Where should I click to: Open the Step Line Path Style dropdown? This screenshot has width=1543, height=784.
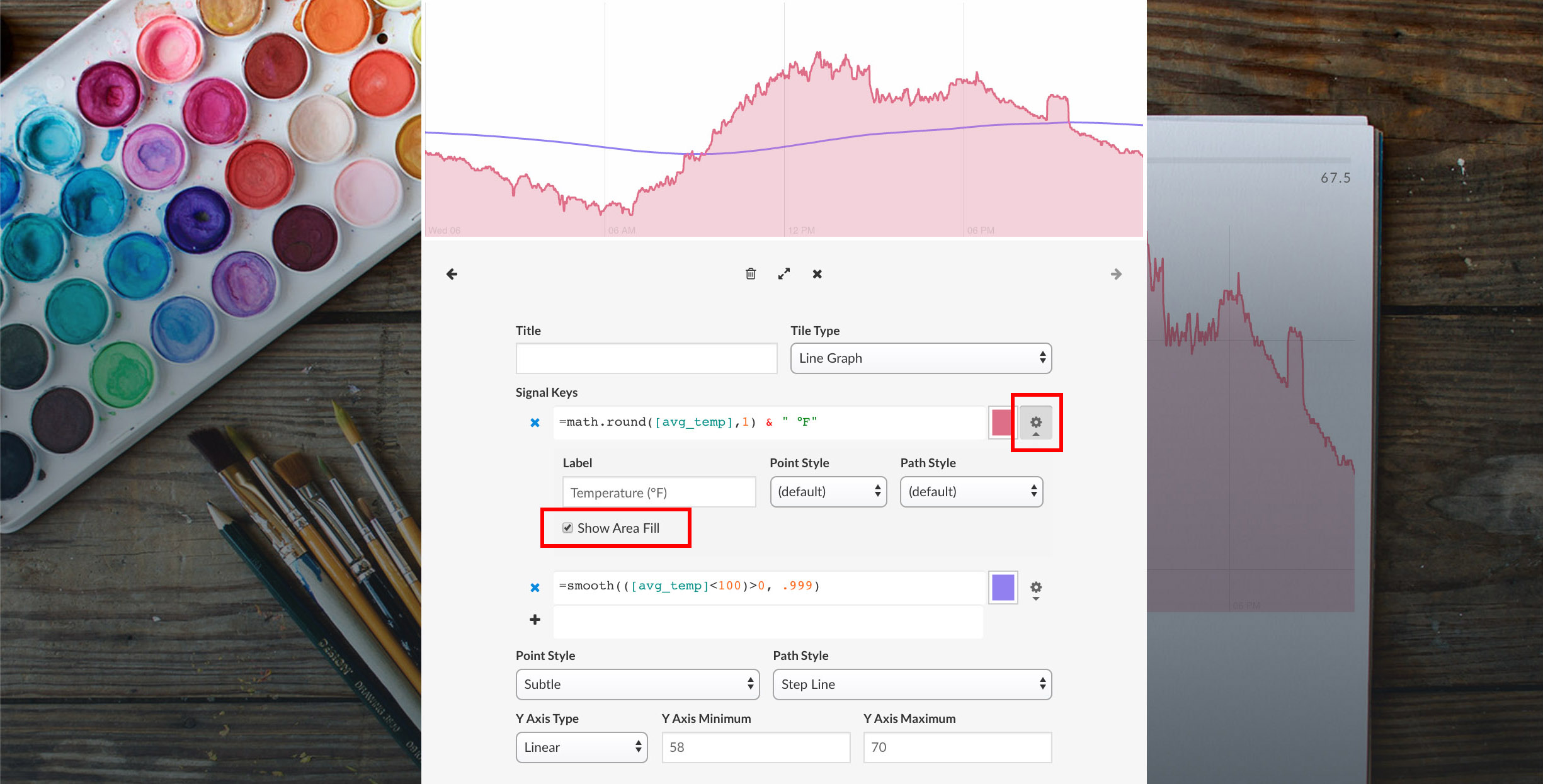pos(912,685)
